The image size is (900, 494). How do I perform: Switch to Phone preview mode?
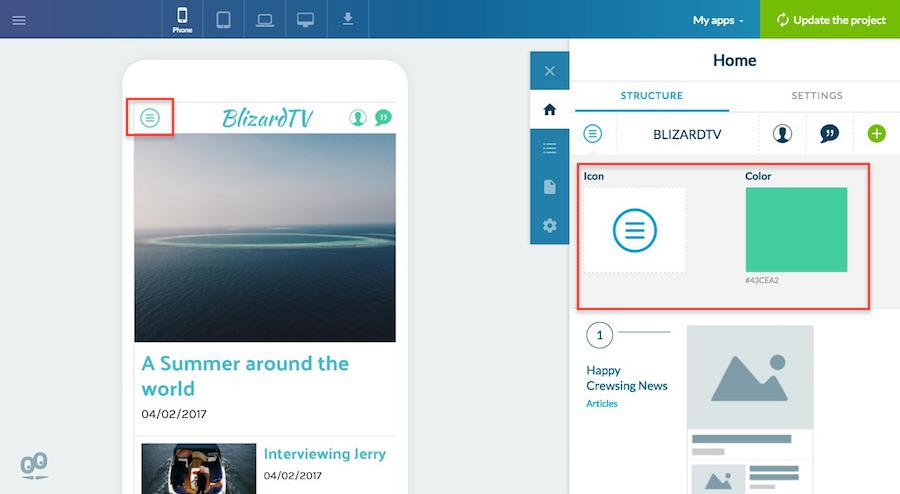coord(182,19)
